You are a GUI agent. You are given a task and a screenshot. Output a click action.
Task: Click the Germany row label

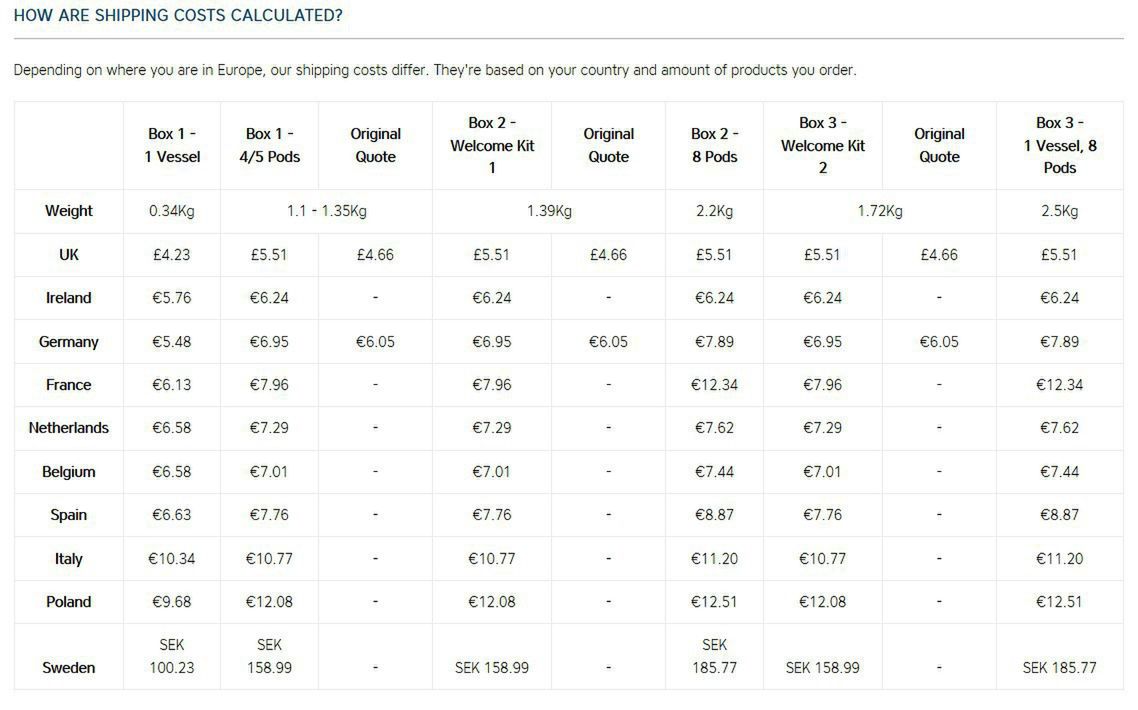click(68, 342)
